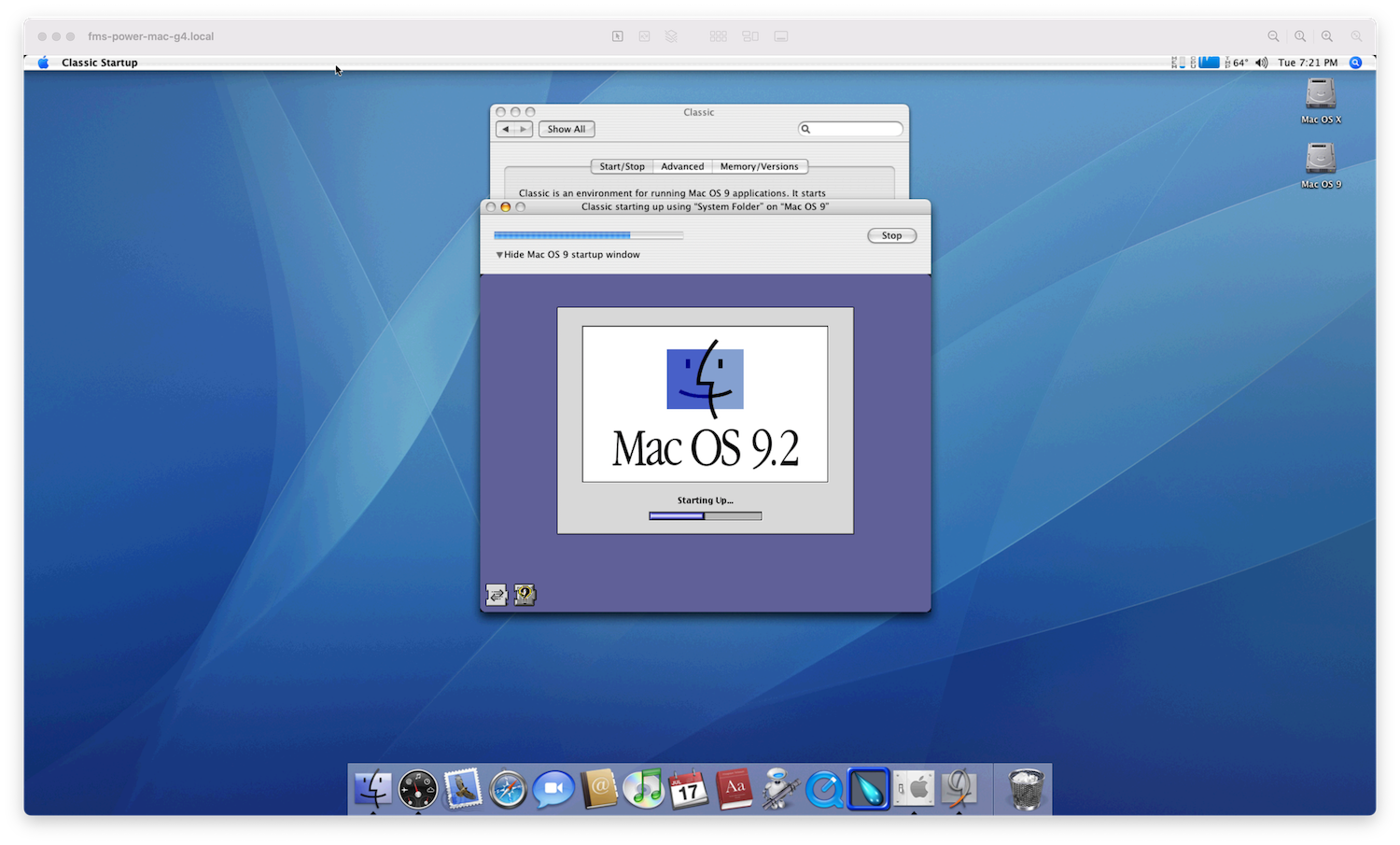Viewport: 1400px width, 845px height.
Task: Click the displays icon in viewer toolbar
Action: pos(750,36)
